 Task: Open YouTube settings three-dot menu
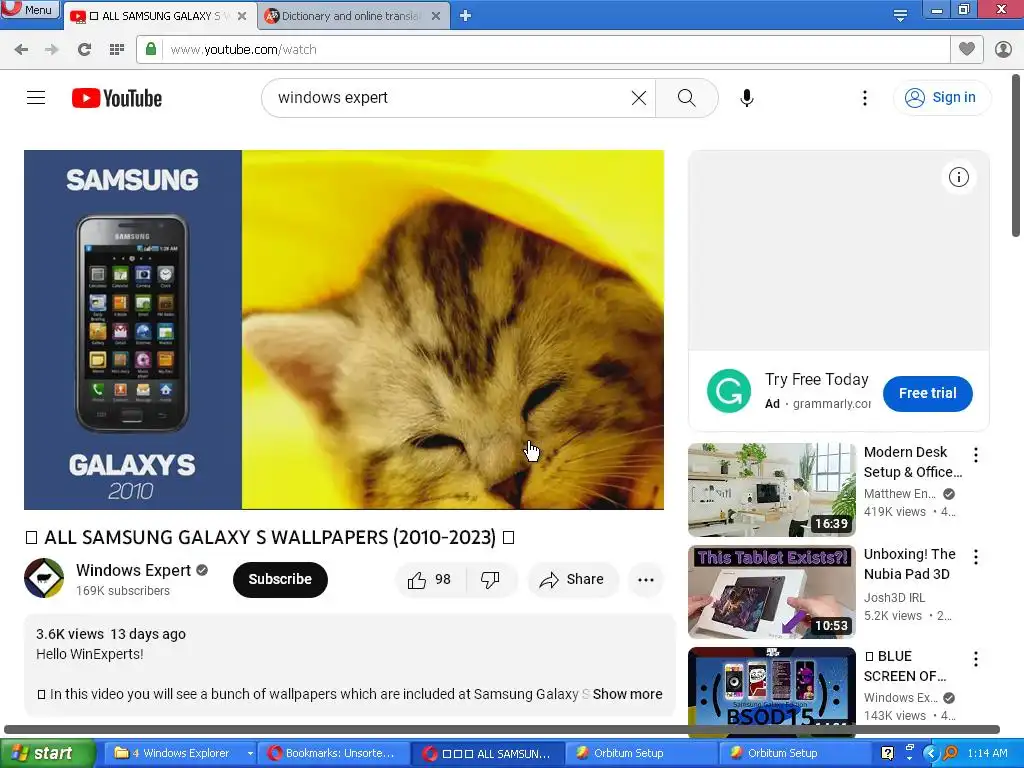(865, 98)
